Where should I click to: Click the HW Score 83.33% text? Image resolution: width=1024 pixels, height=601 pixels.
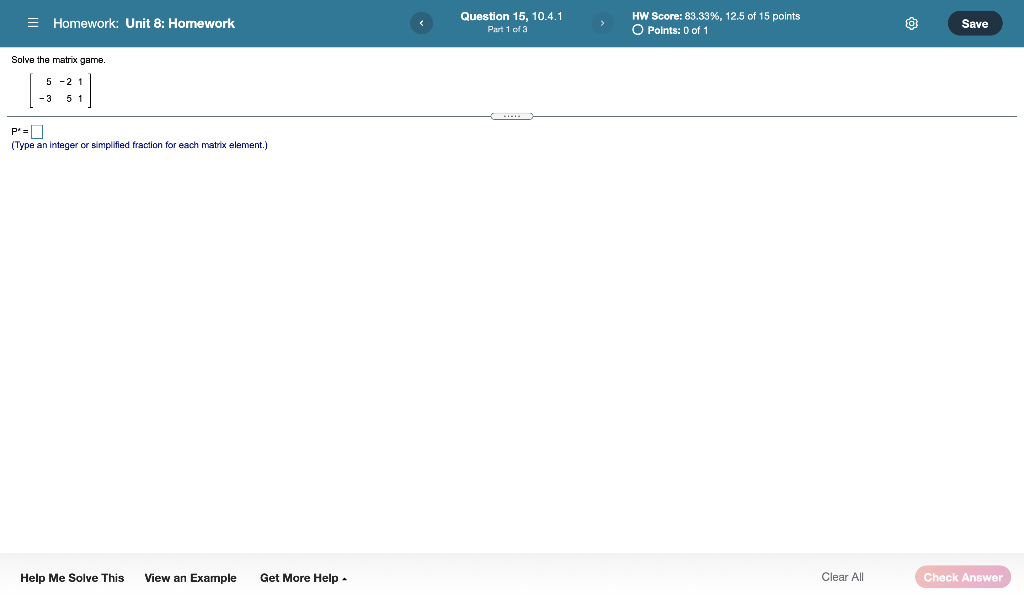tap(716, 16)
